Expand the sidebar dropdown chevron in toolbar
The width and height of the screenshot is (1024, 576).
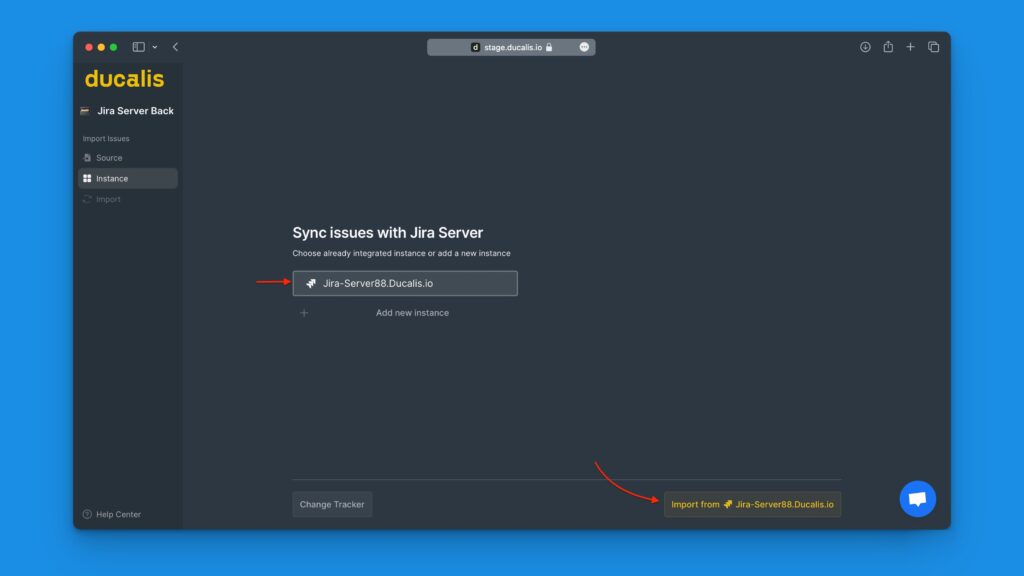[x=155, y=47]
